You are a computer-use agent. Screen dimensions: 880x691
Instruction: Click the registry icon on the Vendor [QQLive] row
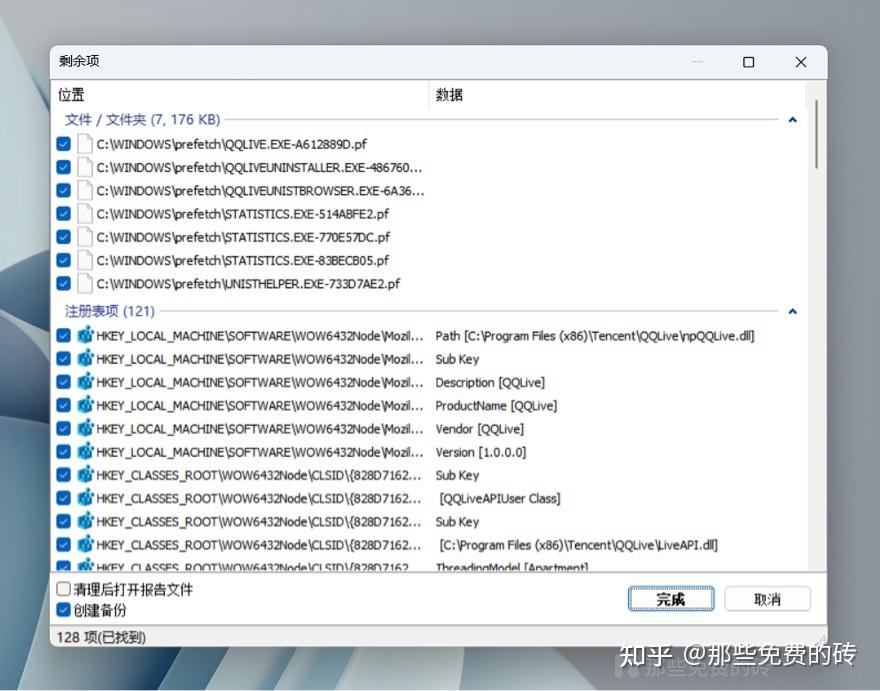[x=84, y=428]
